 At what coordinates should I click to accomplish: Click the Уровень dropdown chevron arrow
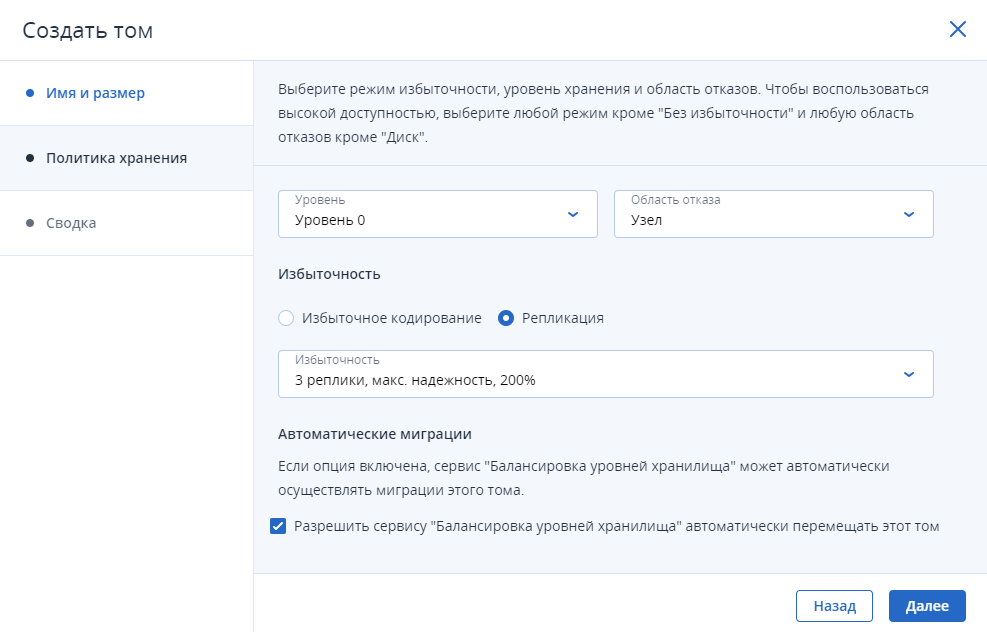(x=573, y=215)
